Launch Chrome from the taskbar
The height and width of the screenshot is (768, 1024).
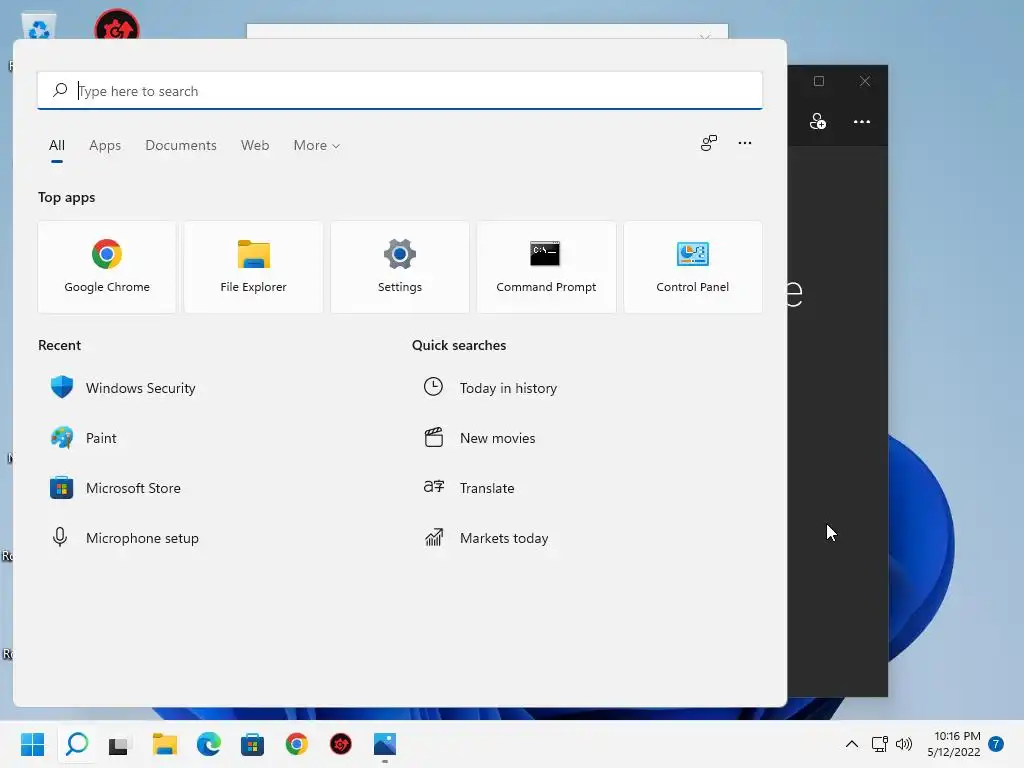pyautogui.click(x=296, y=744)
